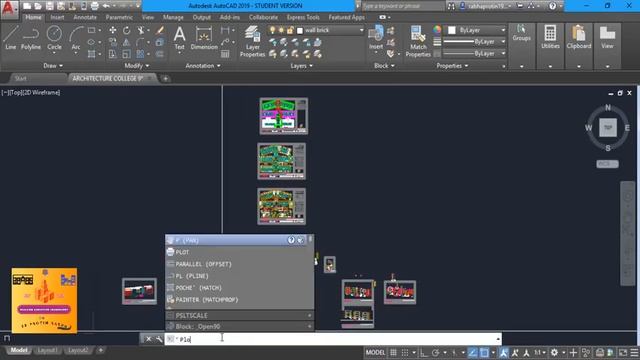Click the Scale tool icon

pos(127,54)
